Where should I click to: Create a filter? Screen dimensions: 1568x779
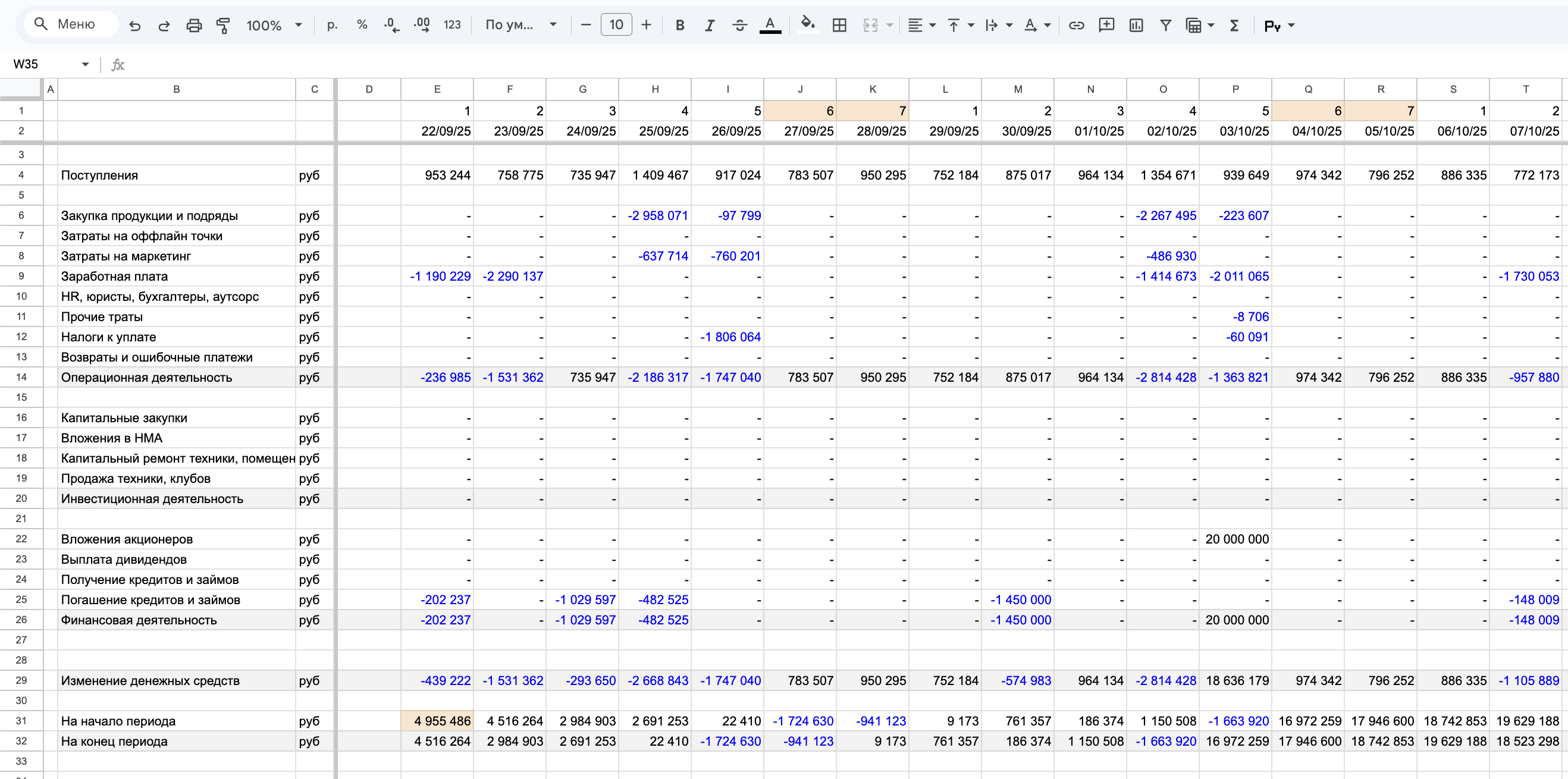1166,26
